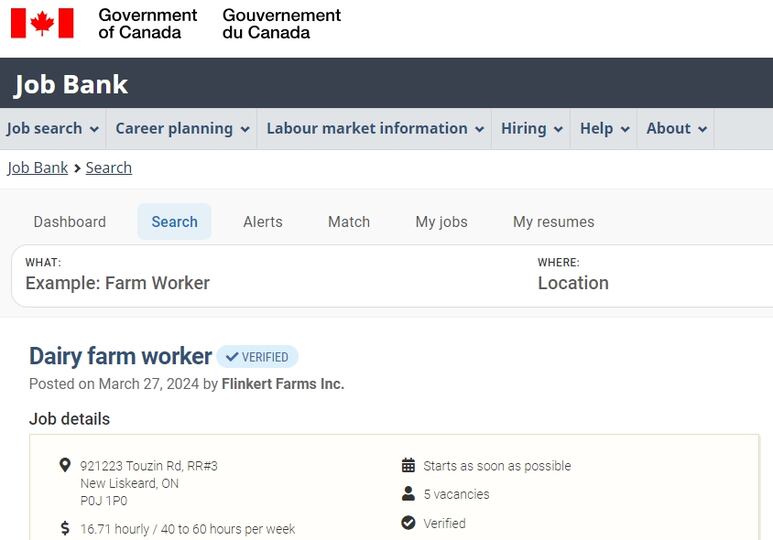Viewport: 773px width, 540px height.
Task: Click the VERIFIED badge next to job title
Action: 257,357
